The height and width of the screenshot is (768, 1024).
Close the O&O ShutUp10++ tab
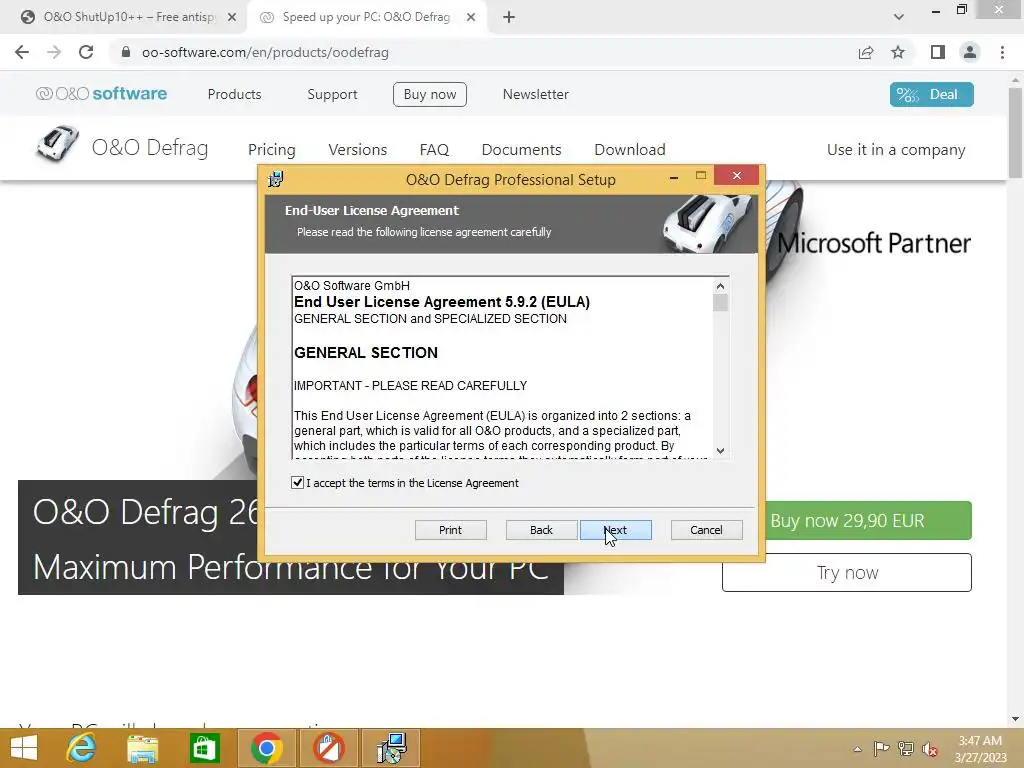(x=232, y=18)
